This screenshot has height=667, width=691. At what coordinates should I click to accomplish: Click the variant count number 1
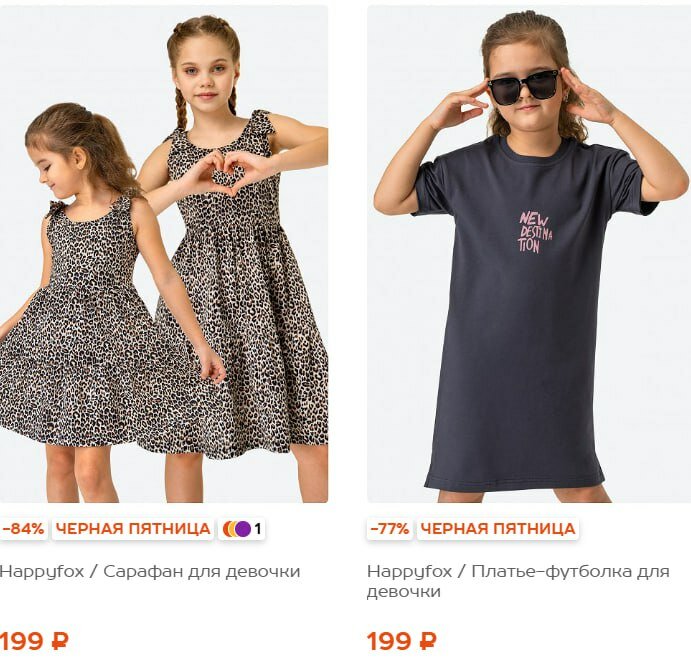258,529
